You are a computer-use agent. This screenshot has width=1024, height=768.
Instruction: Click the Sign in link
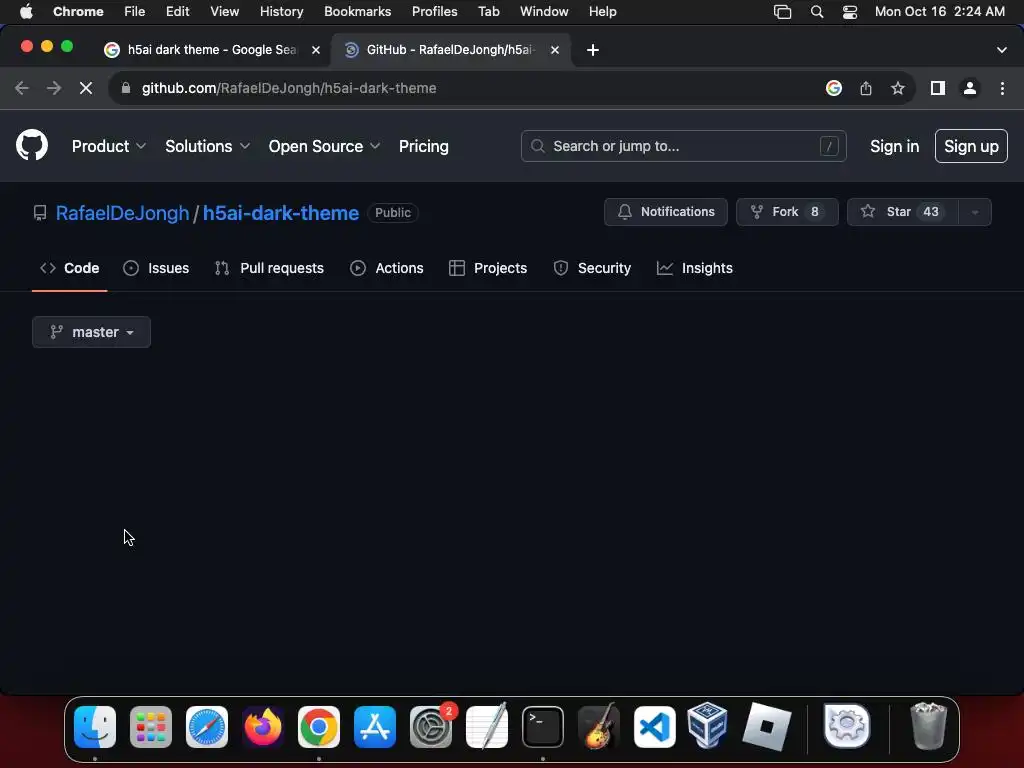pos(894,146)
